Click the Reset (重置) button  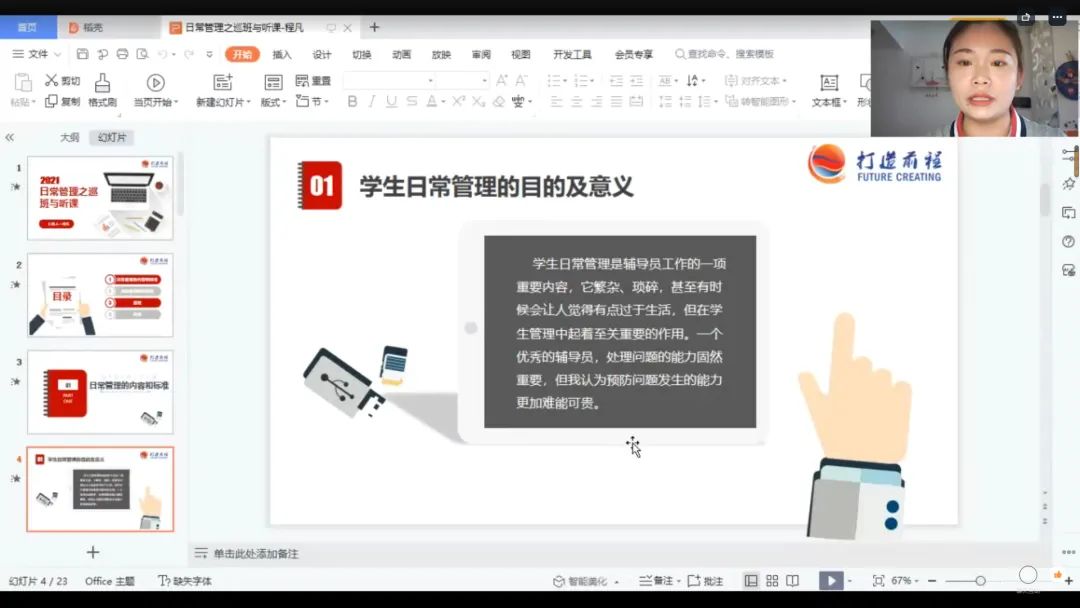[313, 81]
